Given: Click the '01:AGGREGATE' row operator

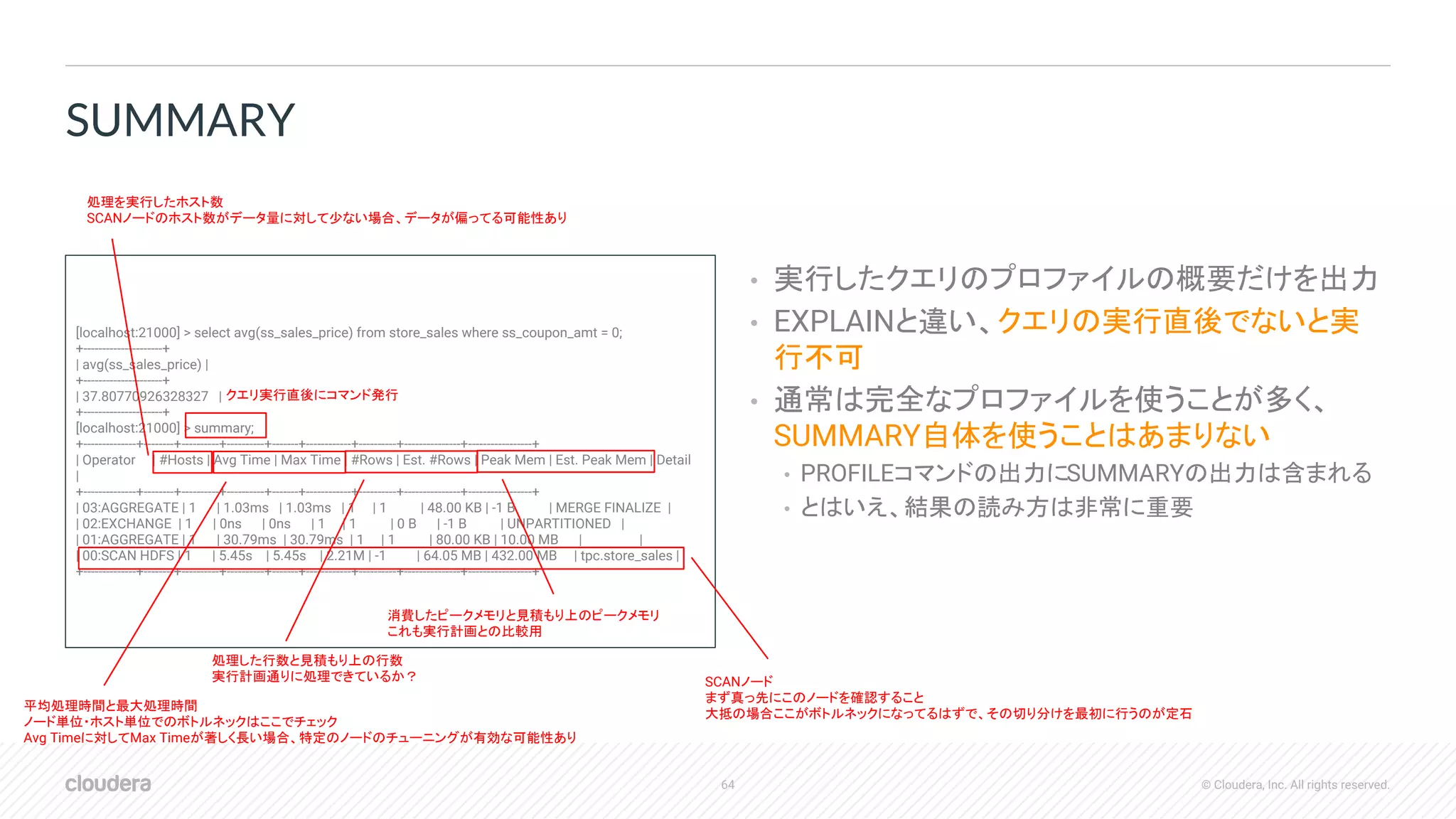Looking at the screenshot, I should point(131,540).
